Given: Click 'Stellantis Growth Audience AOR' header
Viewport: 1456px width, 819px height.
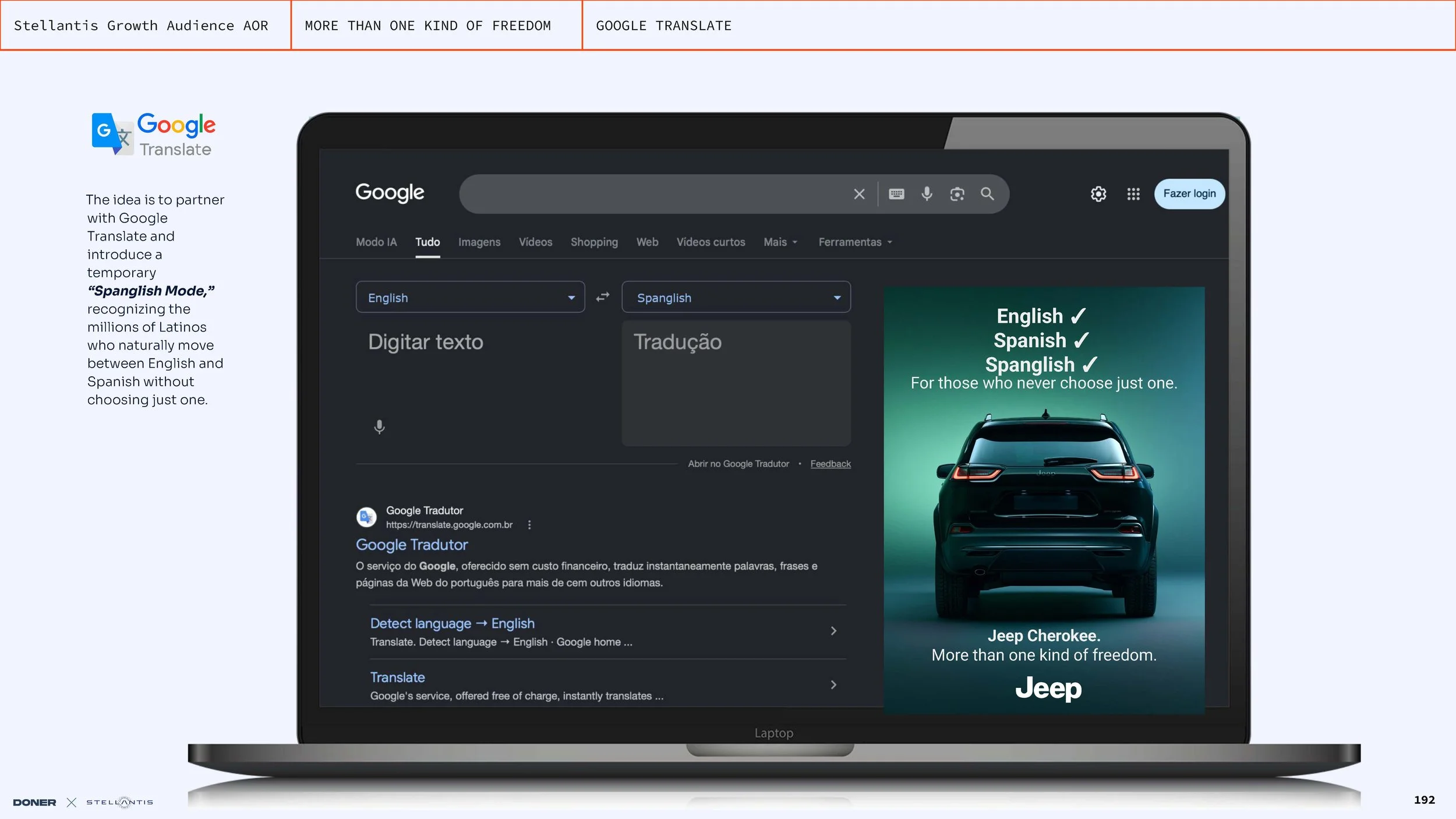Looking at the screenshot, I should [x=141, y=26].
